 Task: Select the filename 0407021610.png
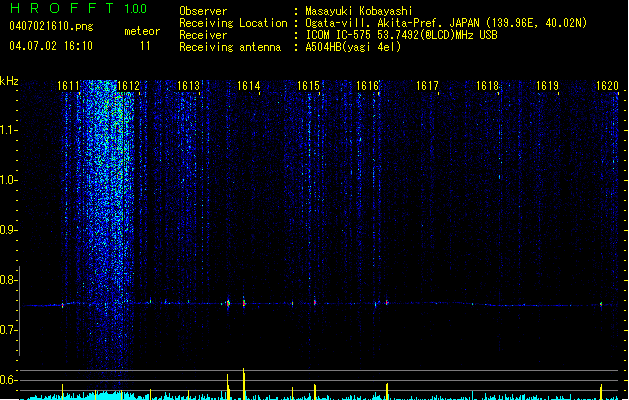pos(51,26)
